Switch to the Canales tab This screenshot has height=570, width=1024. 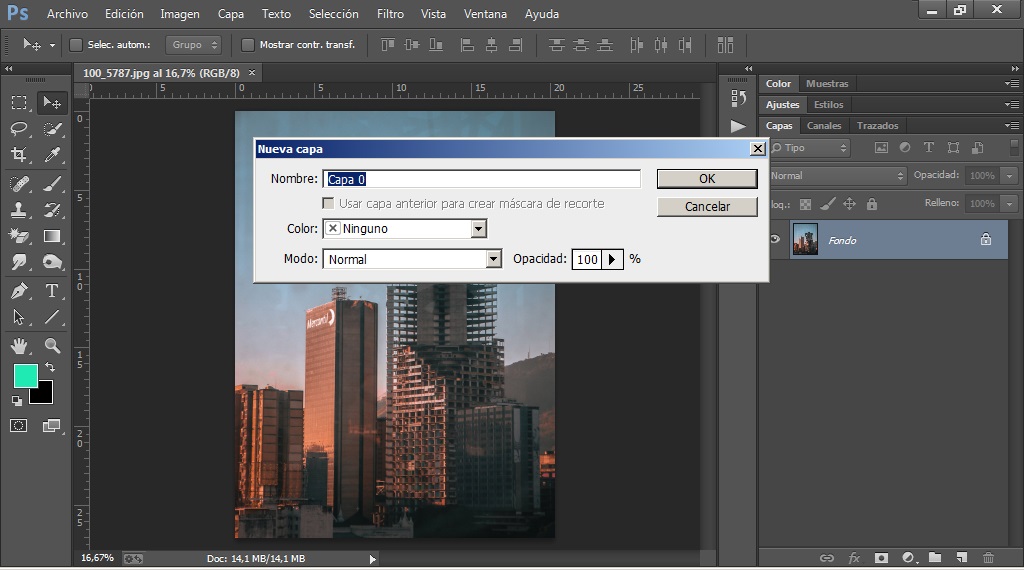click(x=824, y=125)
